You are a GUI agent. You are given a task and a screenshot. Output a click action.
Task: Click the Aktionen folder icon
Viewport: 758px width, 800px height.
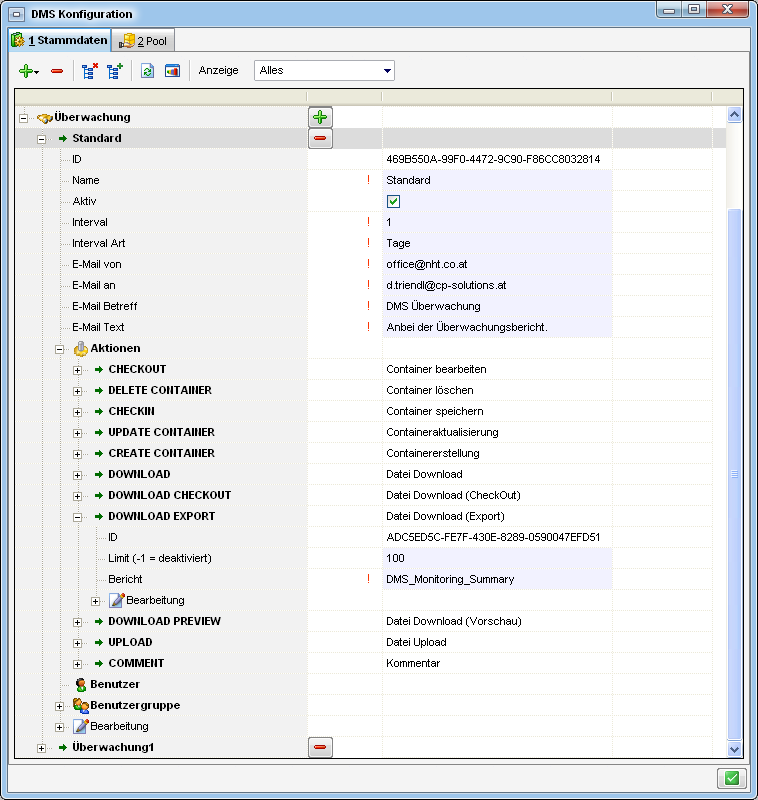(x=81, y=348)
